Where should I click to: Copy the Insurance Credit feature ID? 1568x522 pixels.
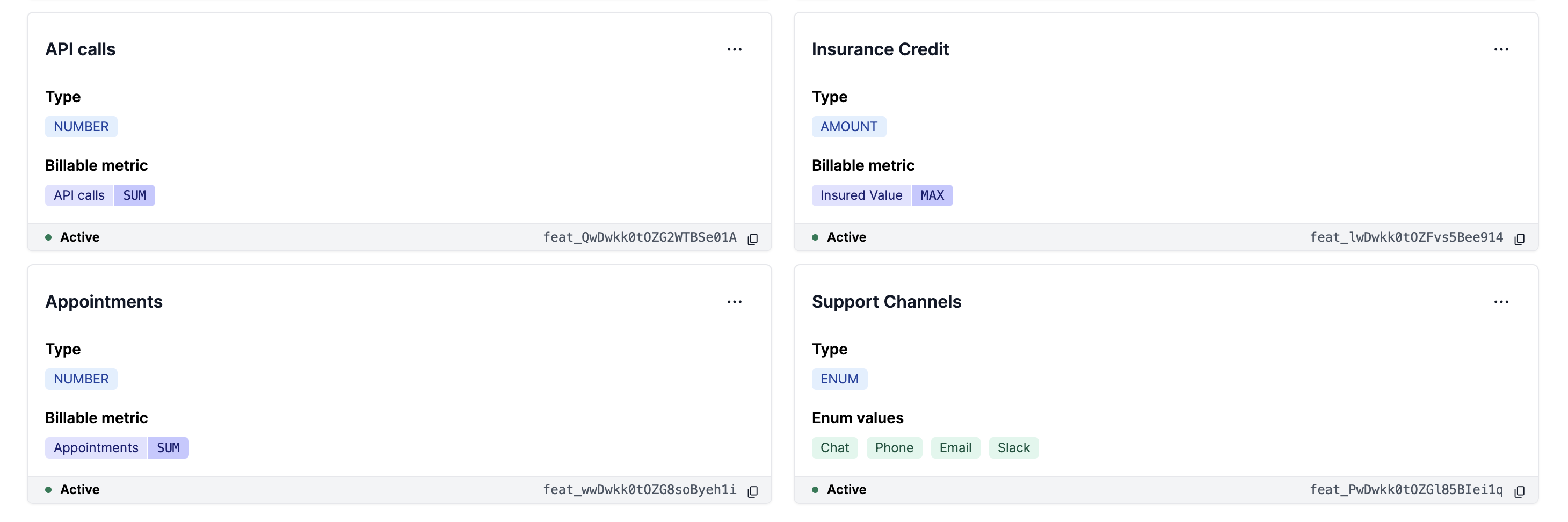pyautogui.click(x=1519, y=239)
